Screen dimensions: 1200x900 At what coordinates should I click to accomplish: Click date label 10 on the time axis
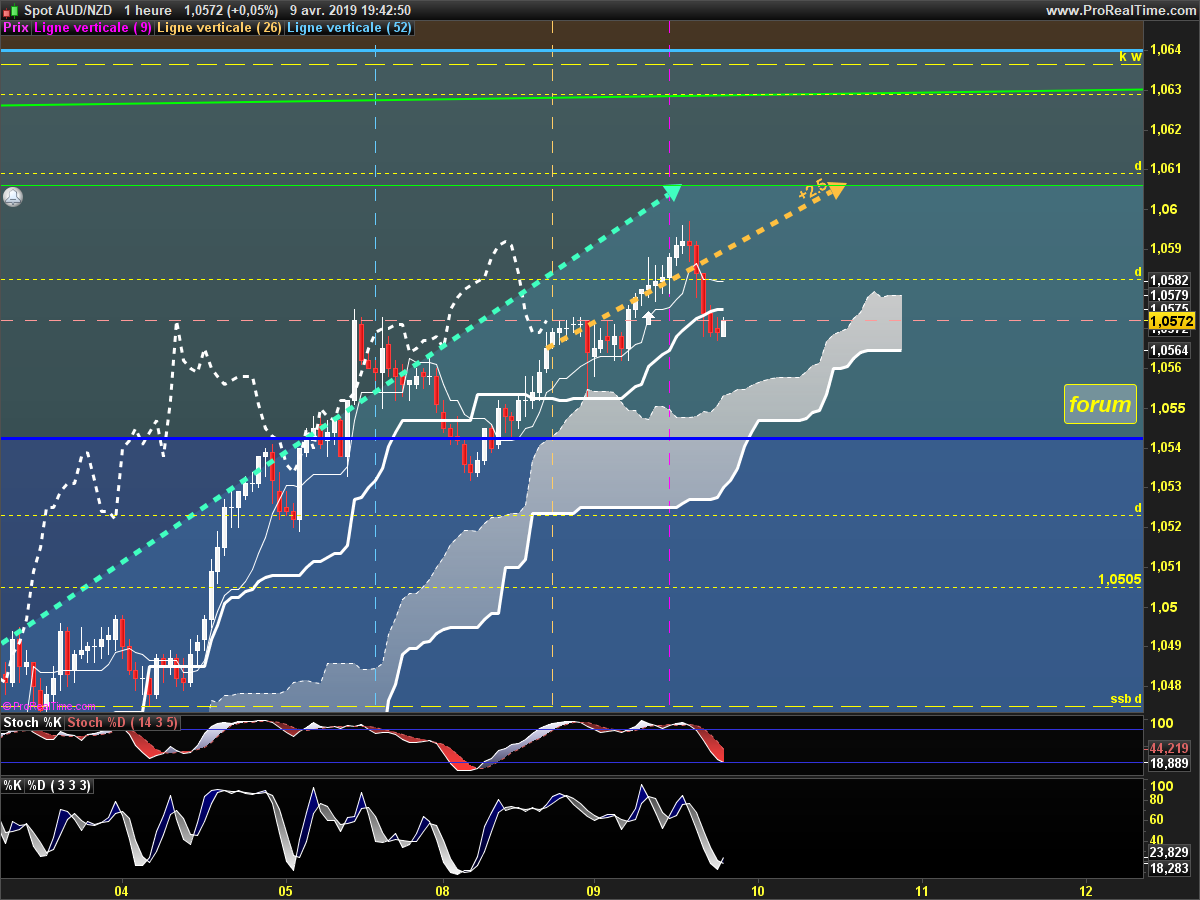tap(757, 890)
